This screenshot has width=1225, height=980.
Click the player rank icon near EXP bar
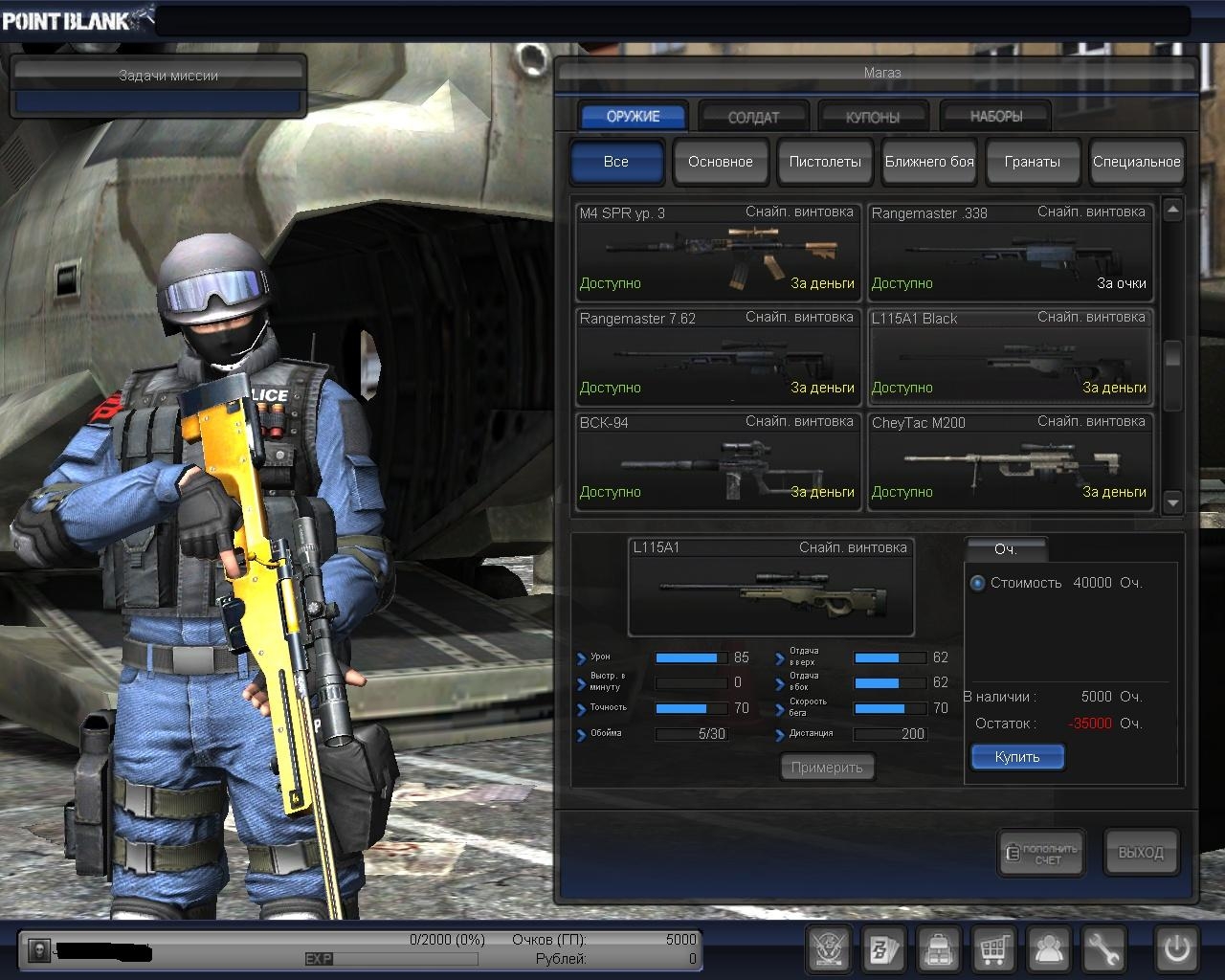click(x=39, y=949)
